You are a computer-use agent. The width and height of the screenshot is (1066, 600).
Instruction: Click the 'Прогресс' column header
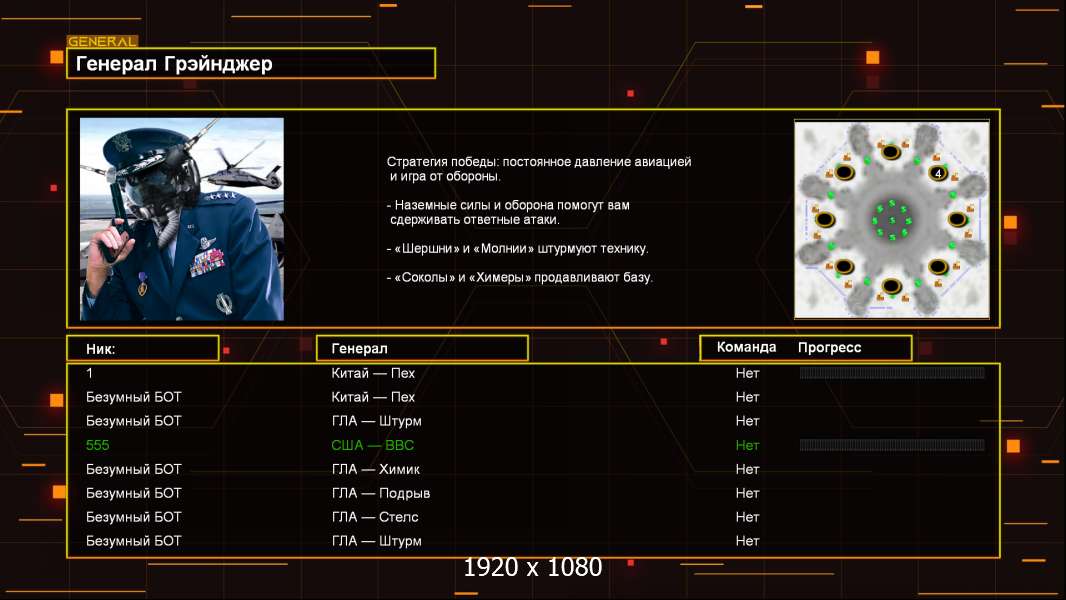(829, 347)
